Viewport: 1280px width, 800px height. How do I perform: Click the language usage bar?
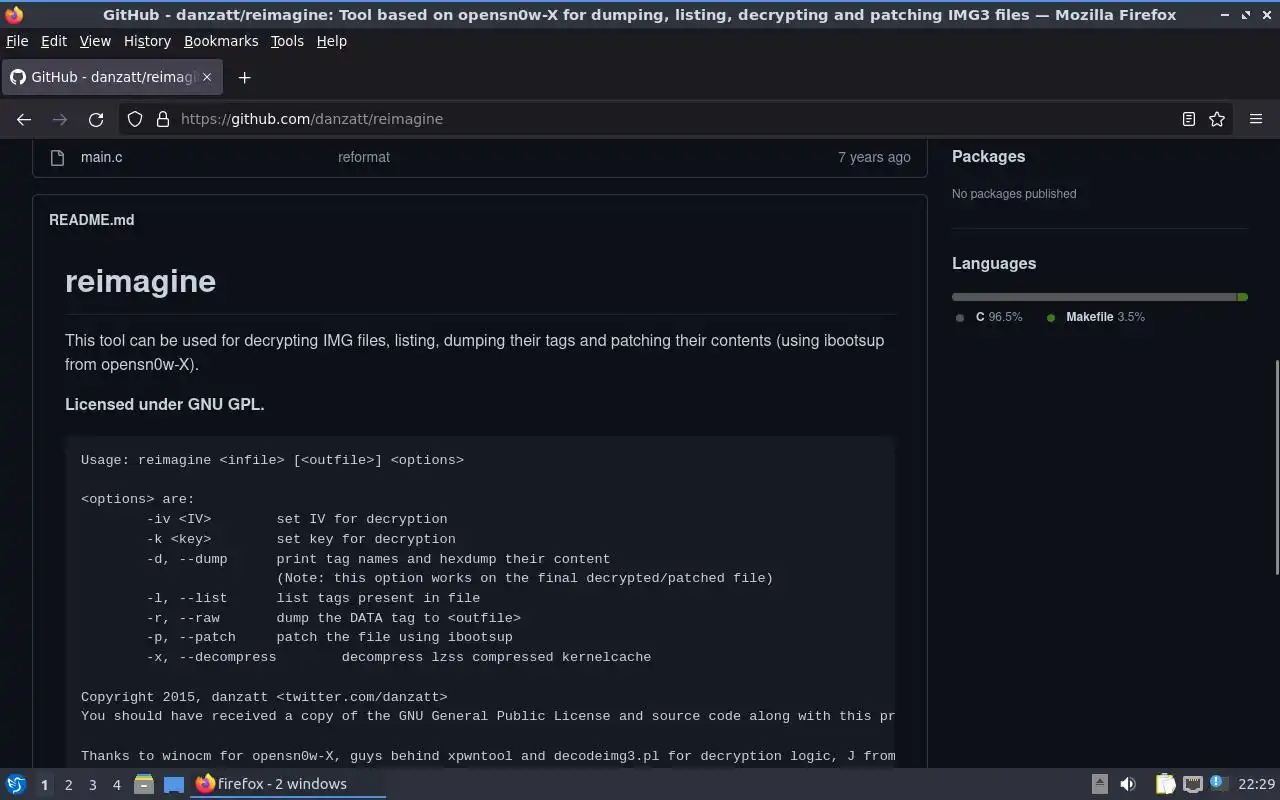tap(1100, 297)
